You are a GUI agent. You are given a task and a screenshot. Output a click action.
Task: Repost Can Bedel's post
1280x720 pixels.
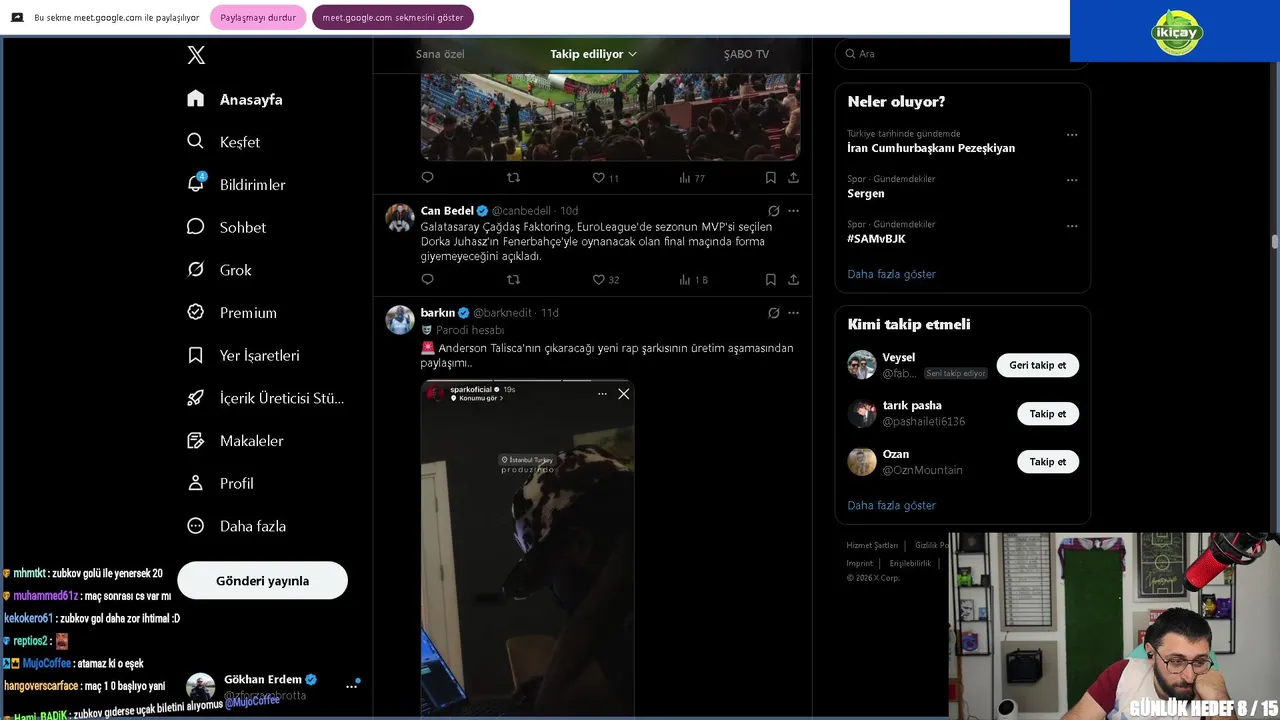[513, 280]
